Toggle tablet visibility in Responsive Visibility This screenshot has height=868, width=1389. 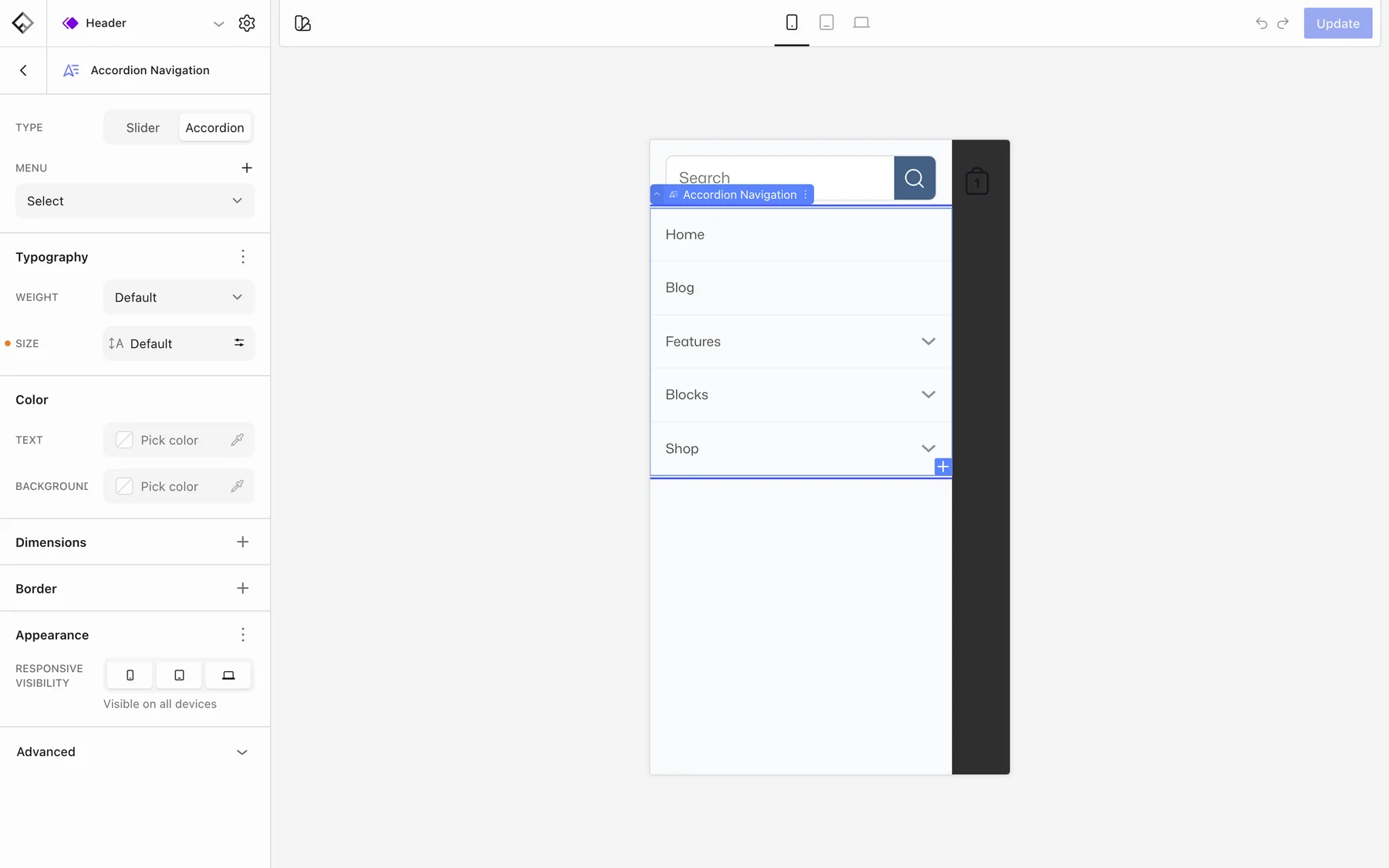[179, 675]
